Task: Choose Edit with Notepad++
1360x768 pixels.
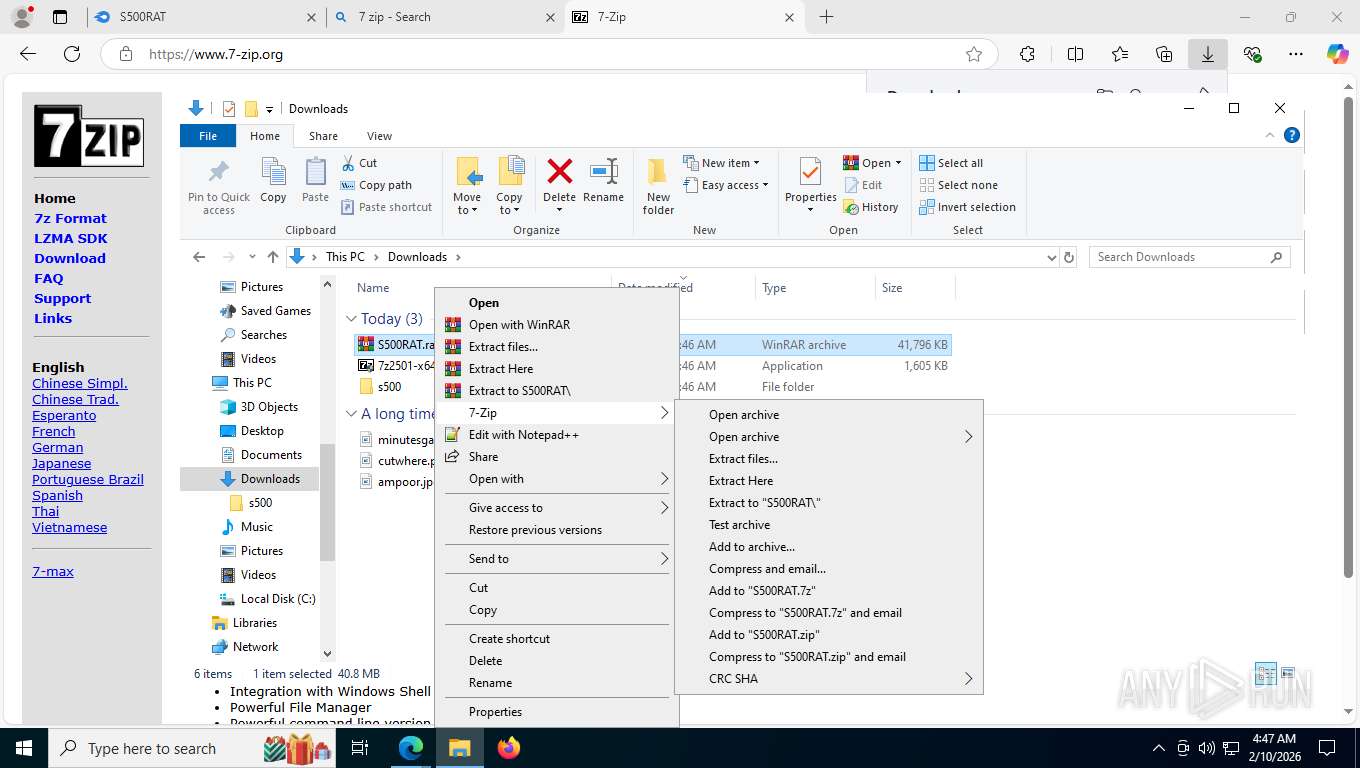Action: (556, 435)
